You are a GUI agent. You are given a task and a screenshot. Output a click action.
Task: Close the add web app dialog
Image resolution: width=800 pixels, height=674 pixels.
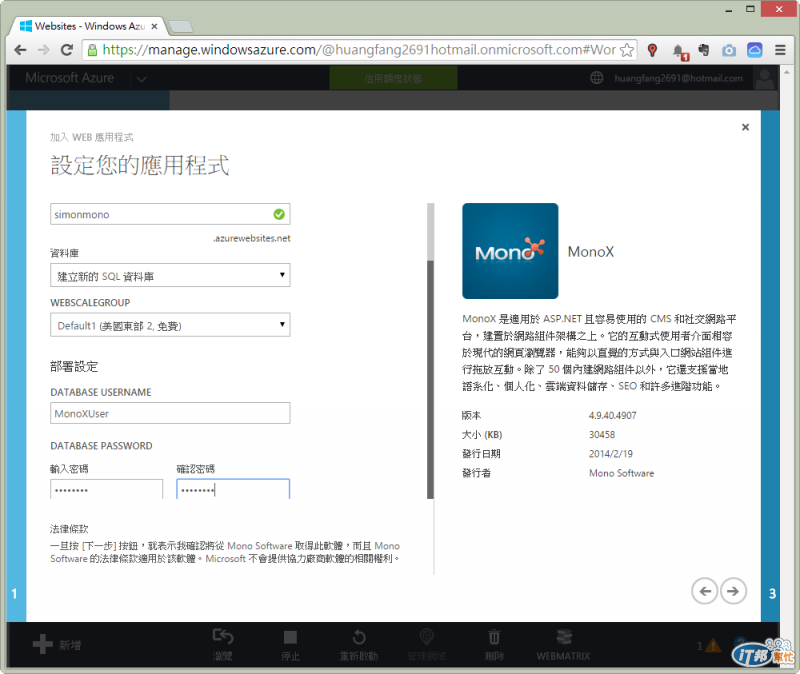(745, 127)
